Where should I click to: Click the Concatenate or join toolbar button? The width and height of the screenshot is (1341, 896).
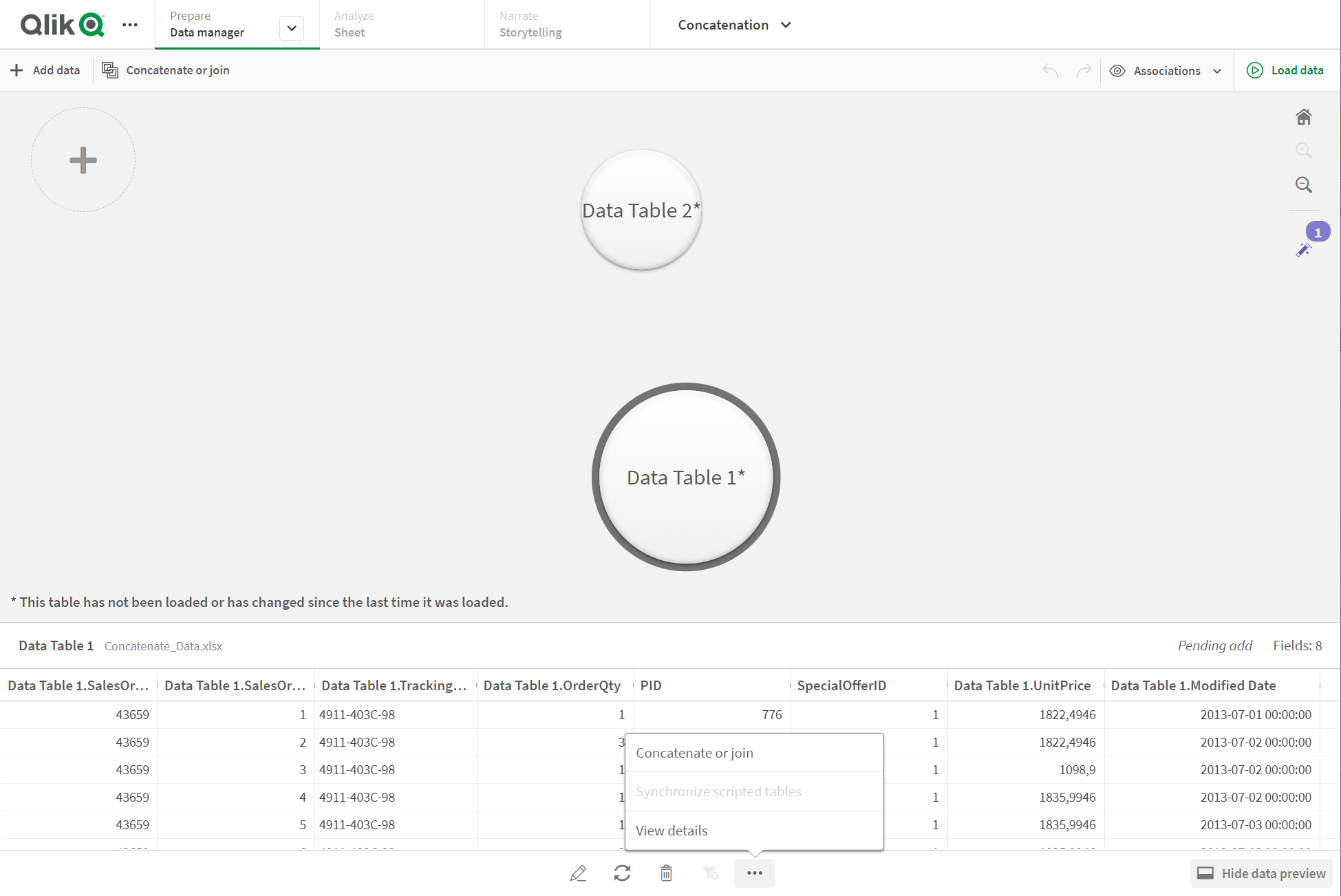coord(166,69)
